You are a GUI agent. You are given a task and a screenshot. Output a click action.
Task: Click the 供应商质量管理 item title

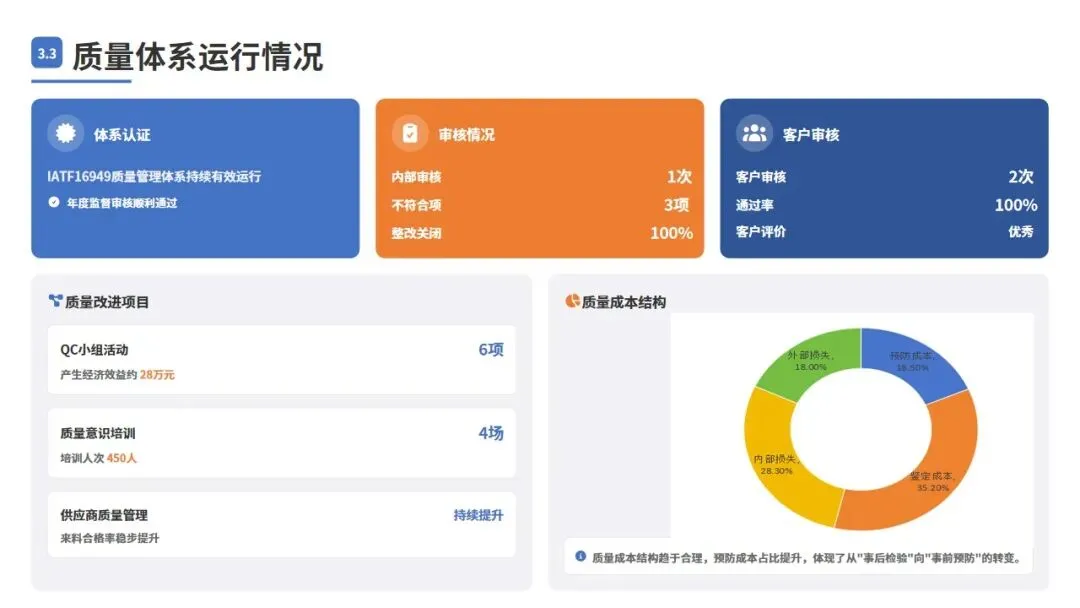[x=103, y=515]
